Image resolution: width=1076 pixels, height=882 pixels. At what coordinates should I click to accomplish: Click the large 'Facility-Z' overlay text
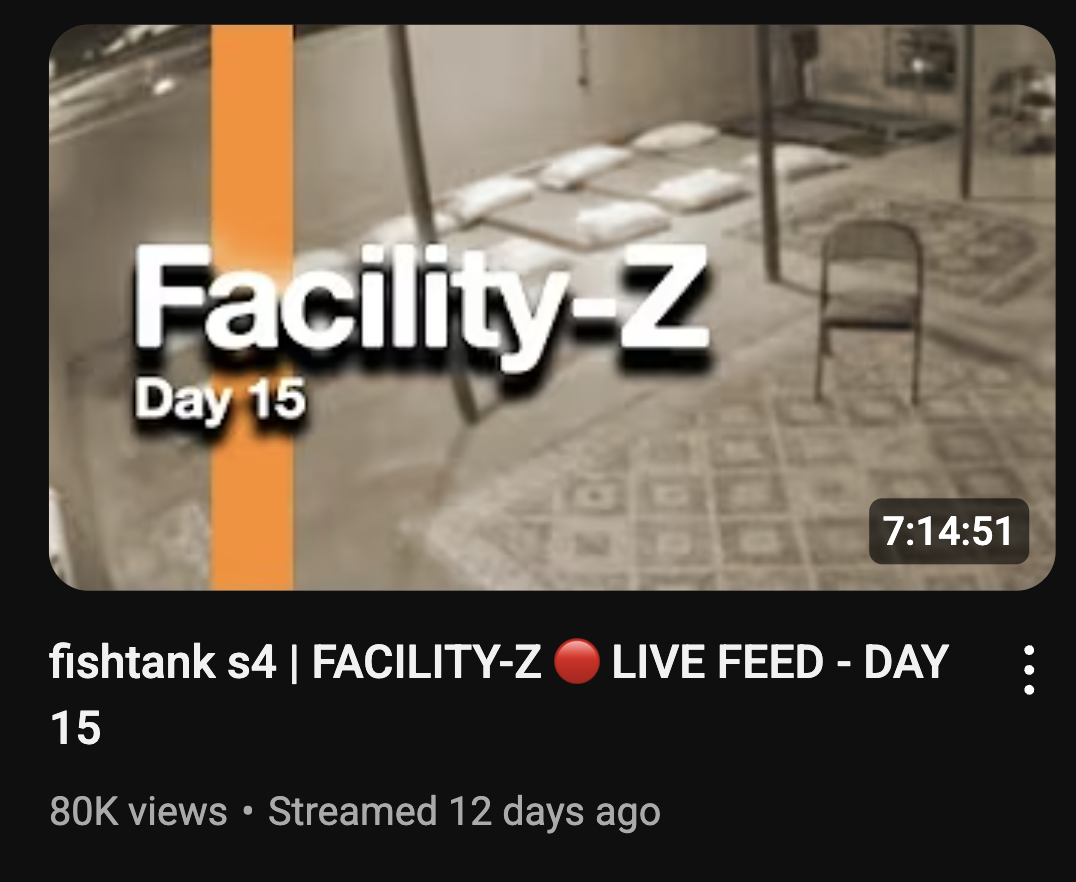[x=421, y=299]
